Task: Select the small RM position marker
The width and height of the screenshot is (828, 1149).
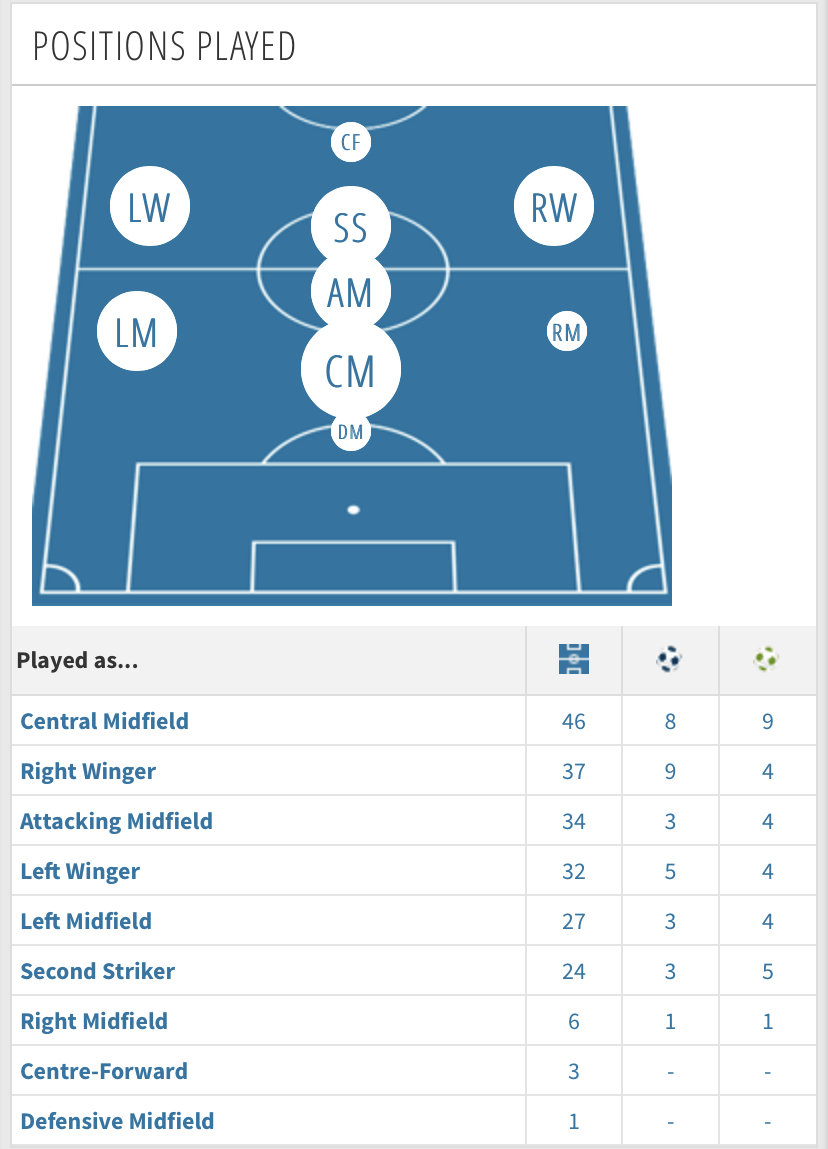Action: [566, 332]
